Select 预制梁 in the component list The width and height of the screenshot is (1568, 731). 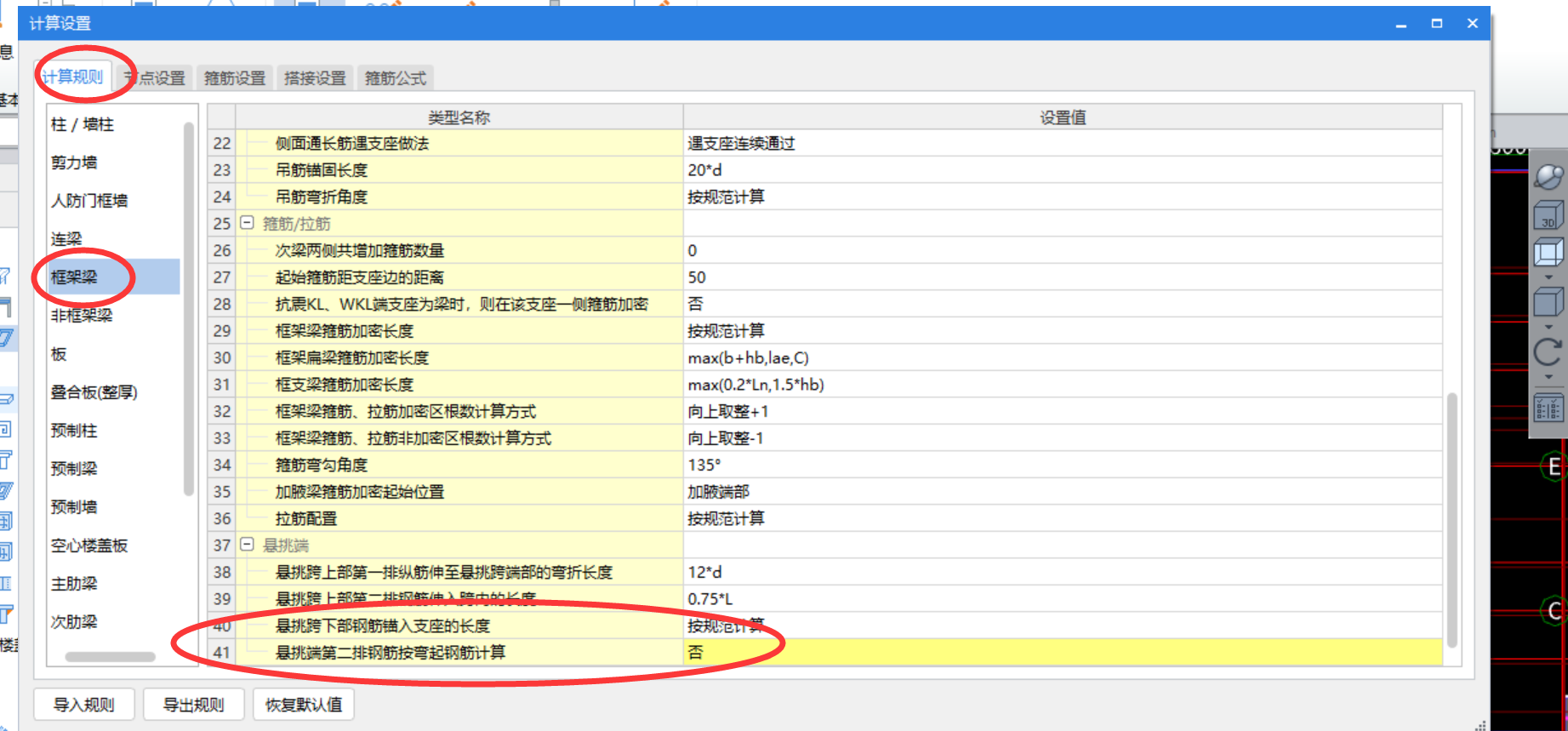point(74,469)
